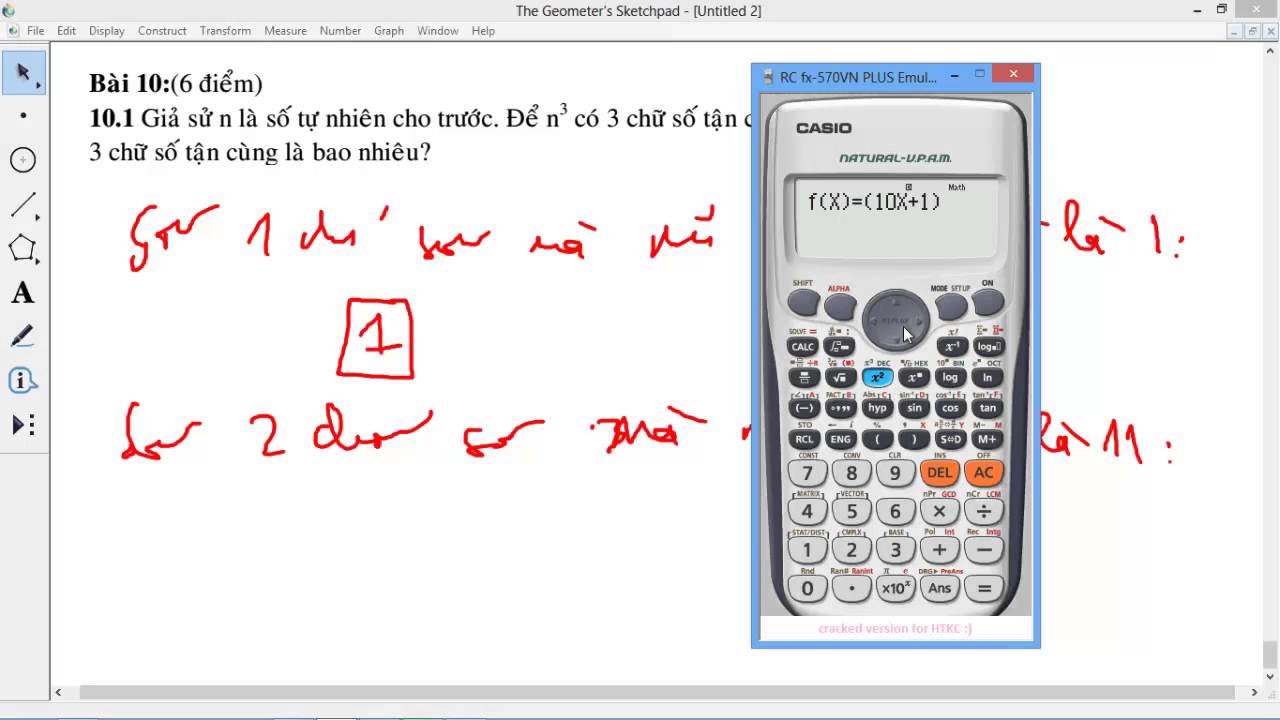
Task: Click the vertical scrollbar thumb of the sketch
Action: click(1270, 654)
